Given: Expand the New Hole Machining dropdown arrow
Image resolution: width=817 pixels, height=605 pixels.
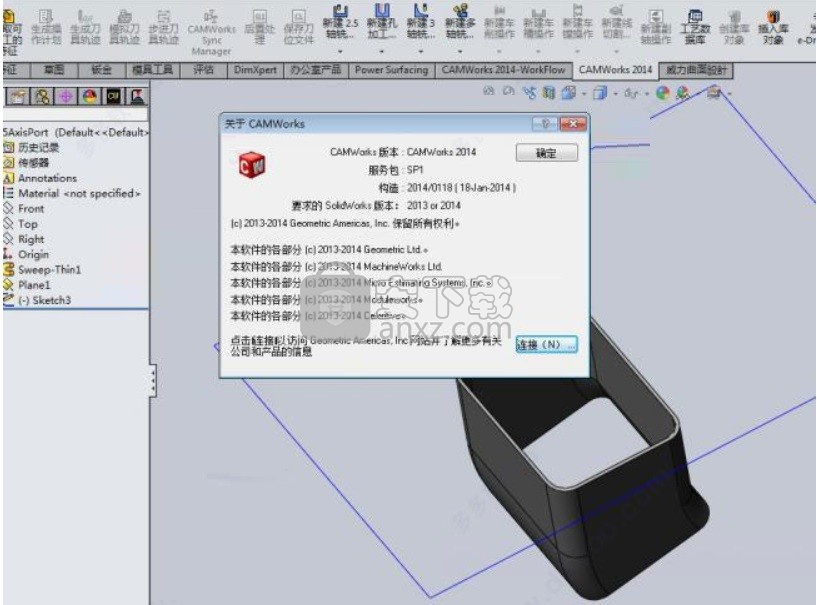Looking at the screenshot, I should click(x=382, y=51).
